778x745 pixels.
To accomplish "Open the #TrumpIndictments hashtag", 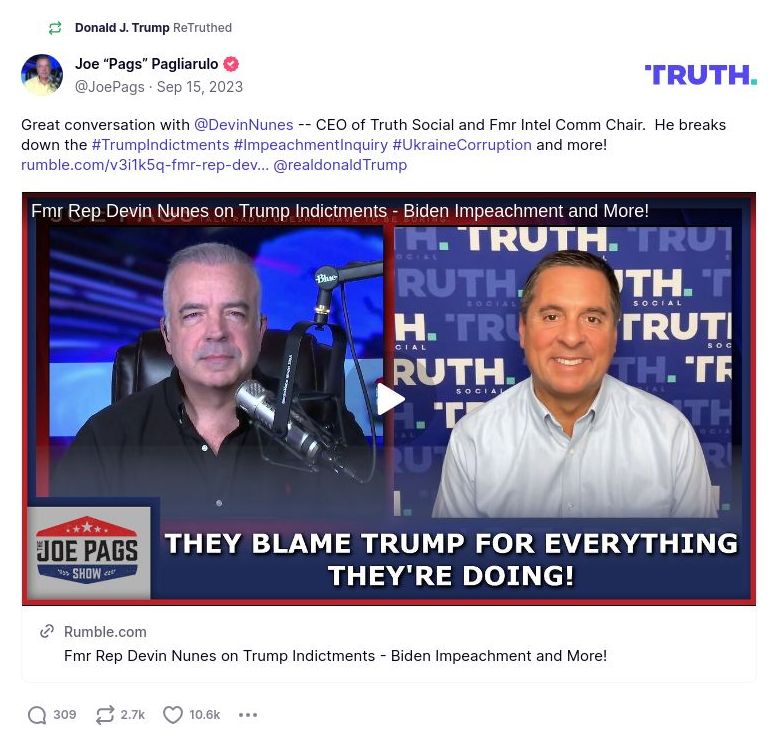I will click(160, 145).
